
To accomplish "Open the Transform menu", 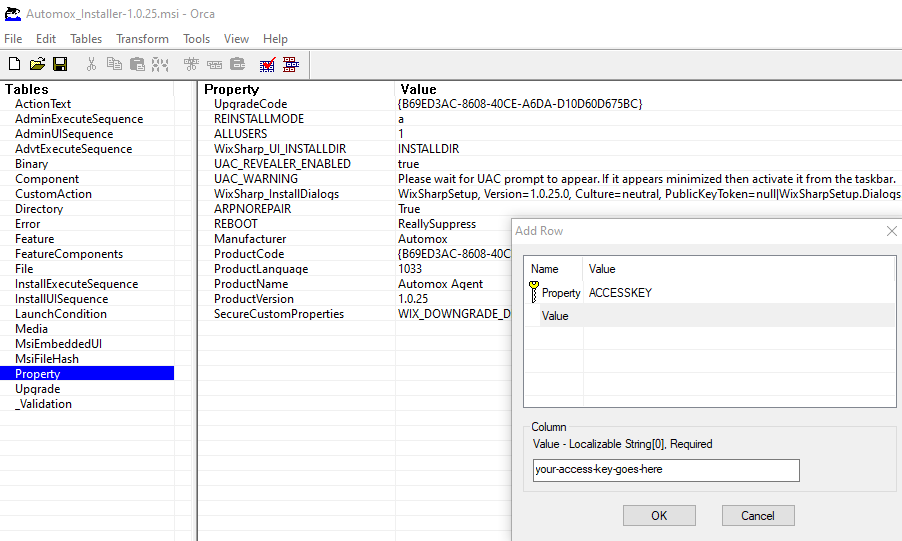I will click(x=142, y=39).
